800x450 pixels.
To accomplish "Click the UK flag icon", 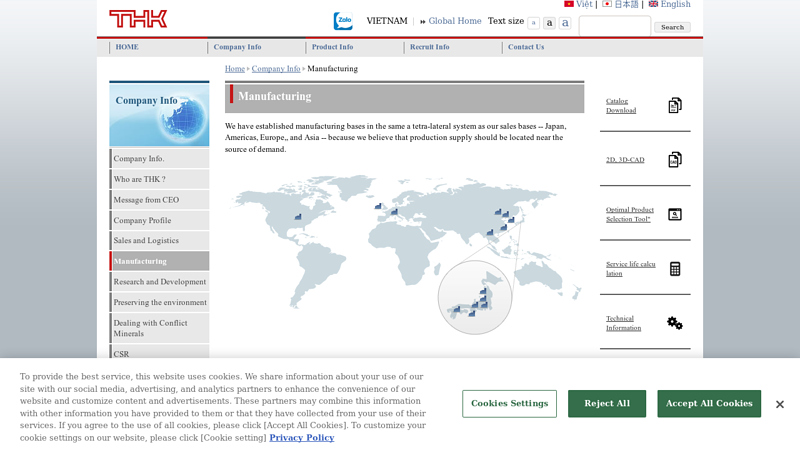I will coord(653,4).
